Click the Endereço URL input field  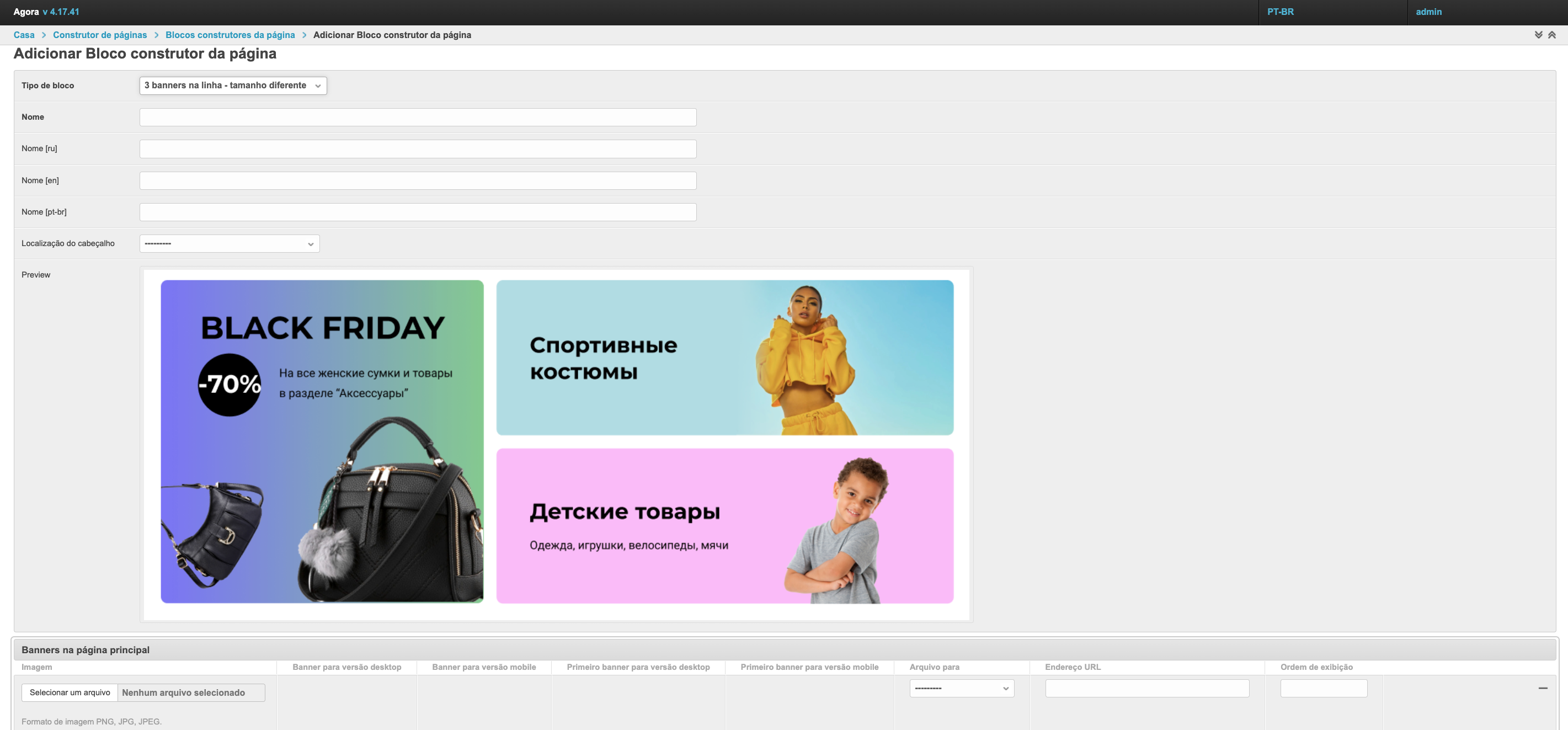[x=1147, y=688]
